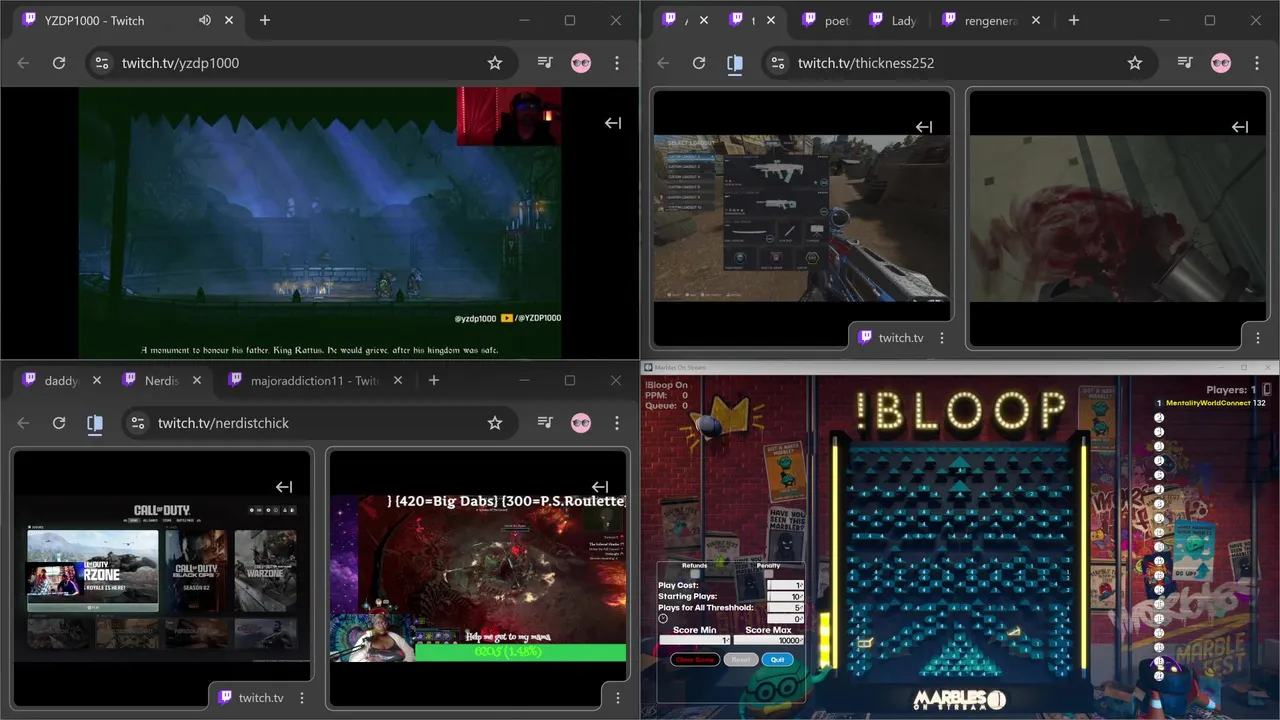Screen dimensions: 1280x720
Task: Open a new tab in YZDP1000 window
Action: 264,20
